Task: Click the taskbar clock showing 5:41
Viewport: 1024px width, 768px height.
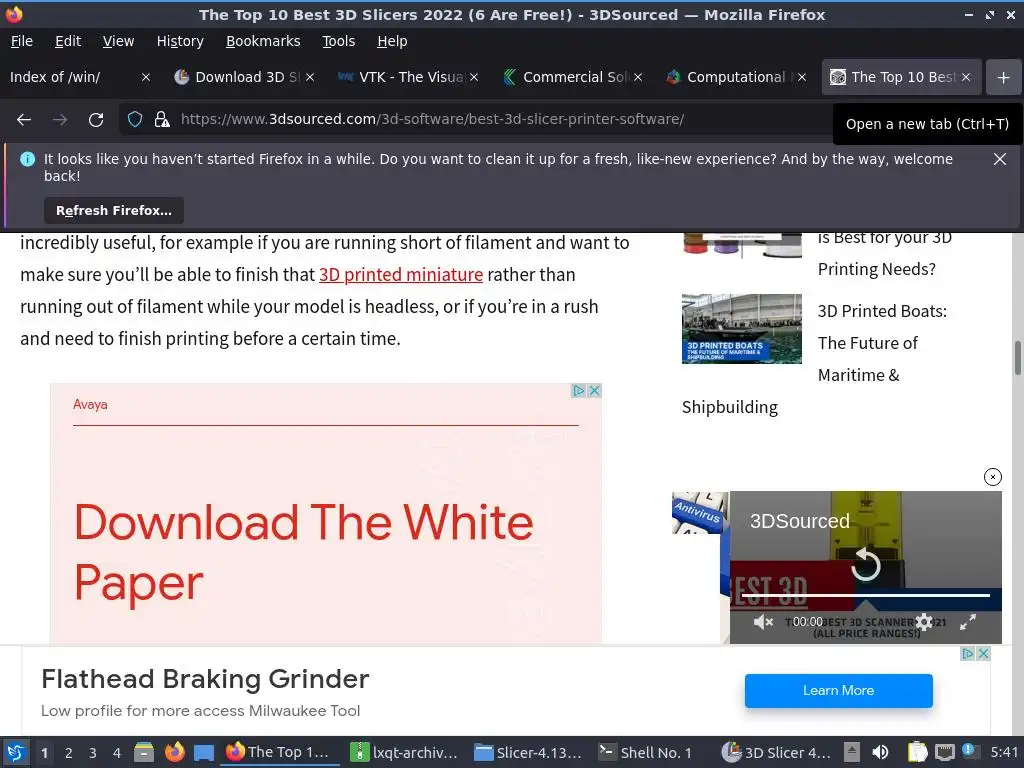Action: [1004, 752]
